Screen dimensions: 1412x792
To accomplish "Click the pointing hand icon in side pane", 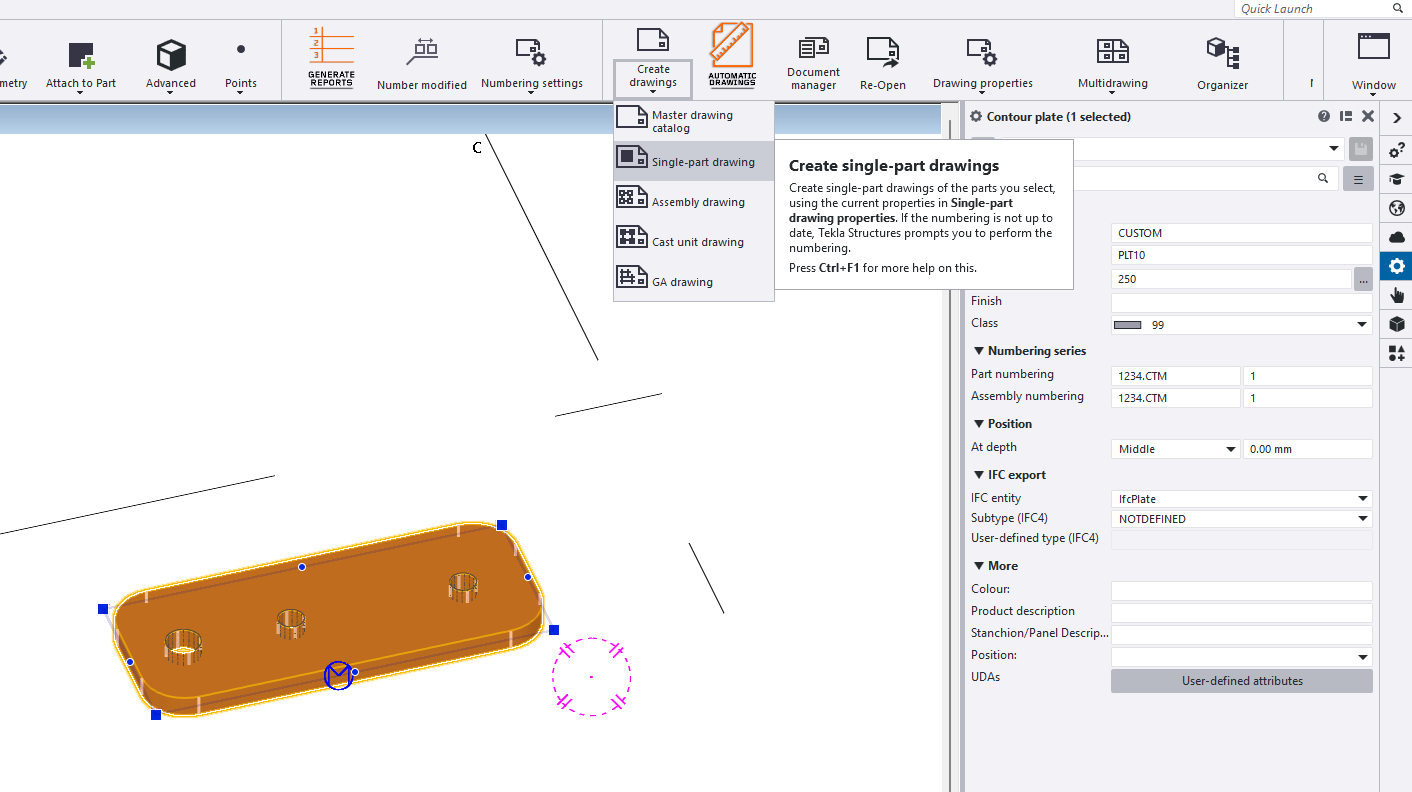I will click(x=1397, y=295).
